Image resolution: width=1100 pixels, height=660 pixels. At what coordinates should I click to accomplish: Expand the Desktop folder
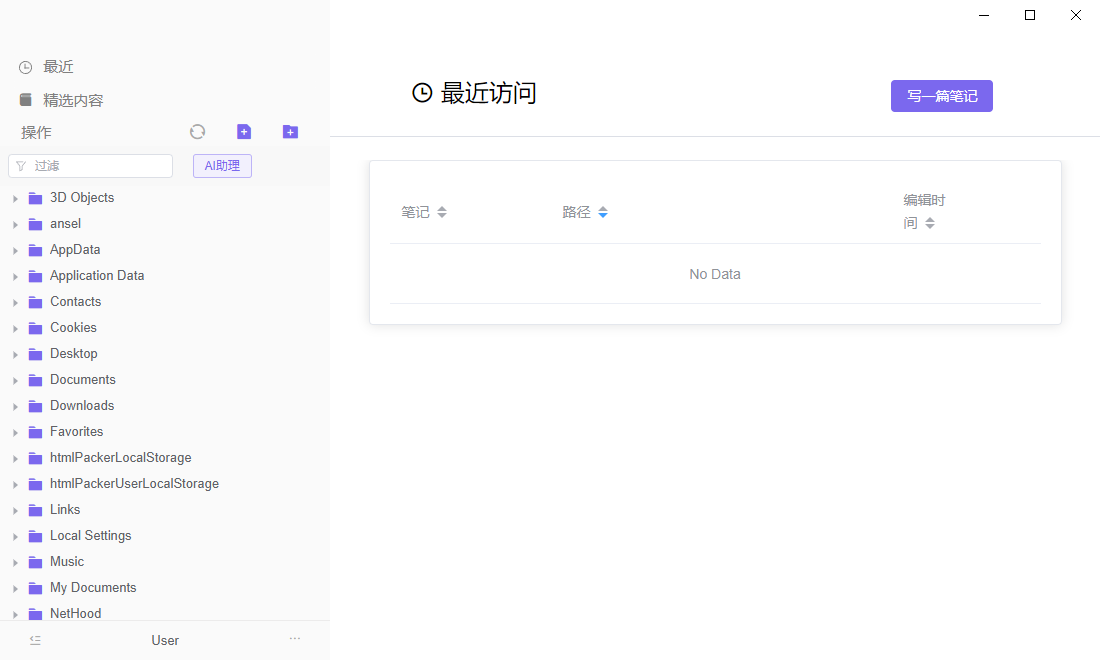pos(14,353)
